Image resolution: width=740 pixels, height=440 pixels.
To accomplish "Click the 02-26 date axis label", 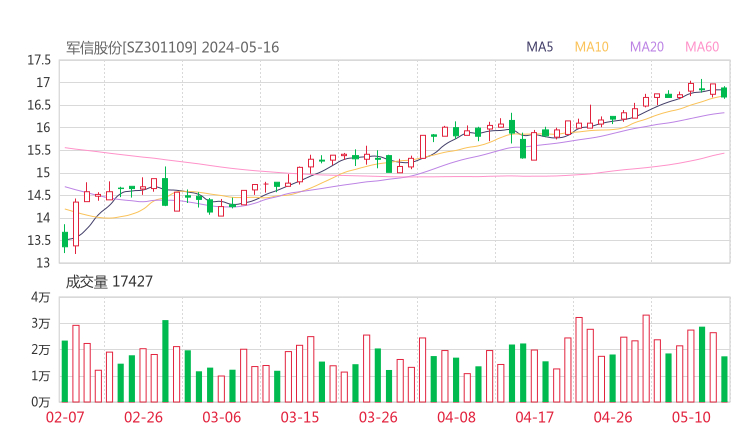I will [x=143, y=417].
